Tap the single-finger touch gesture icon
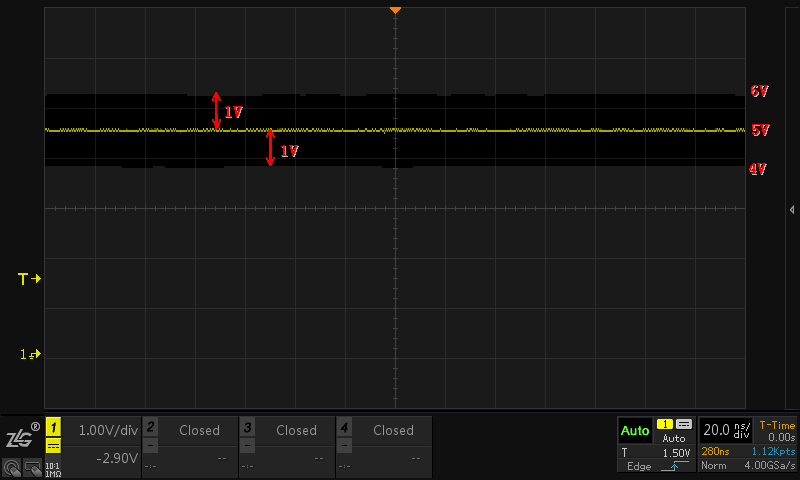The width and height of the screenshot is (800, 480). tap(12, 468)
